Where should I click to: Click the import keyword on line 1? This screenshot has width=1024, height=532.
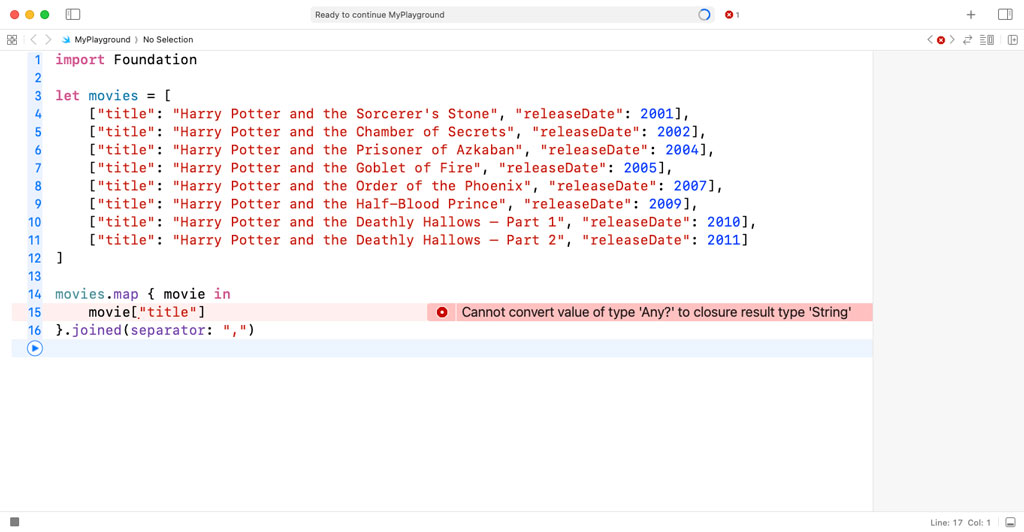80,59
